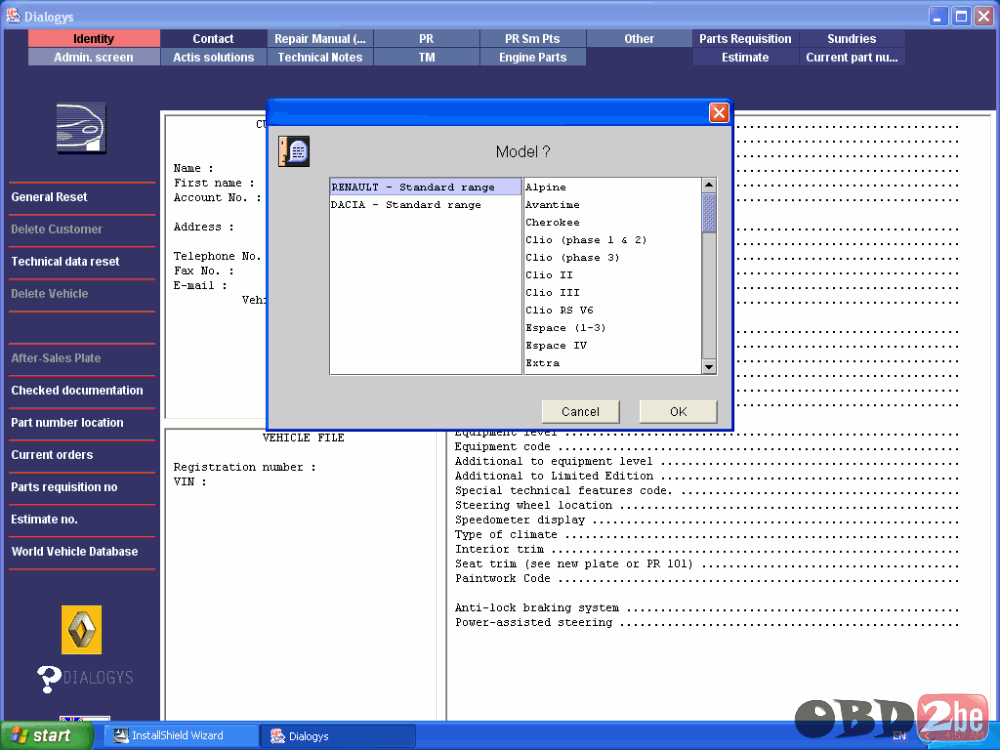Open the Engine Parts tab
The width and height of the screenshot is (1000, 750).
[533, 57]
